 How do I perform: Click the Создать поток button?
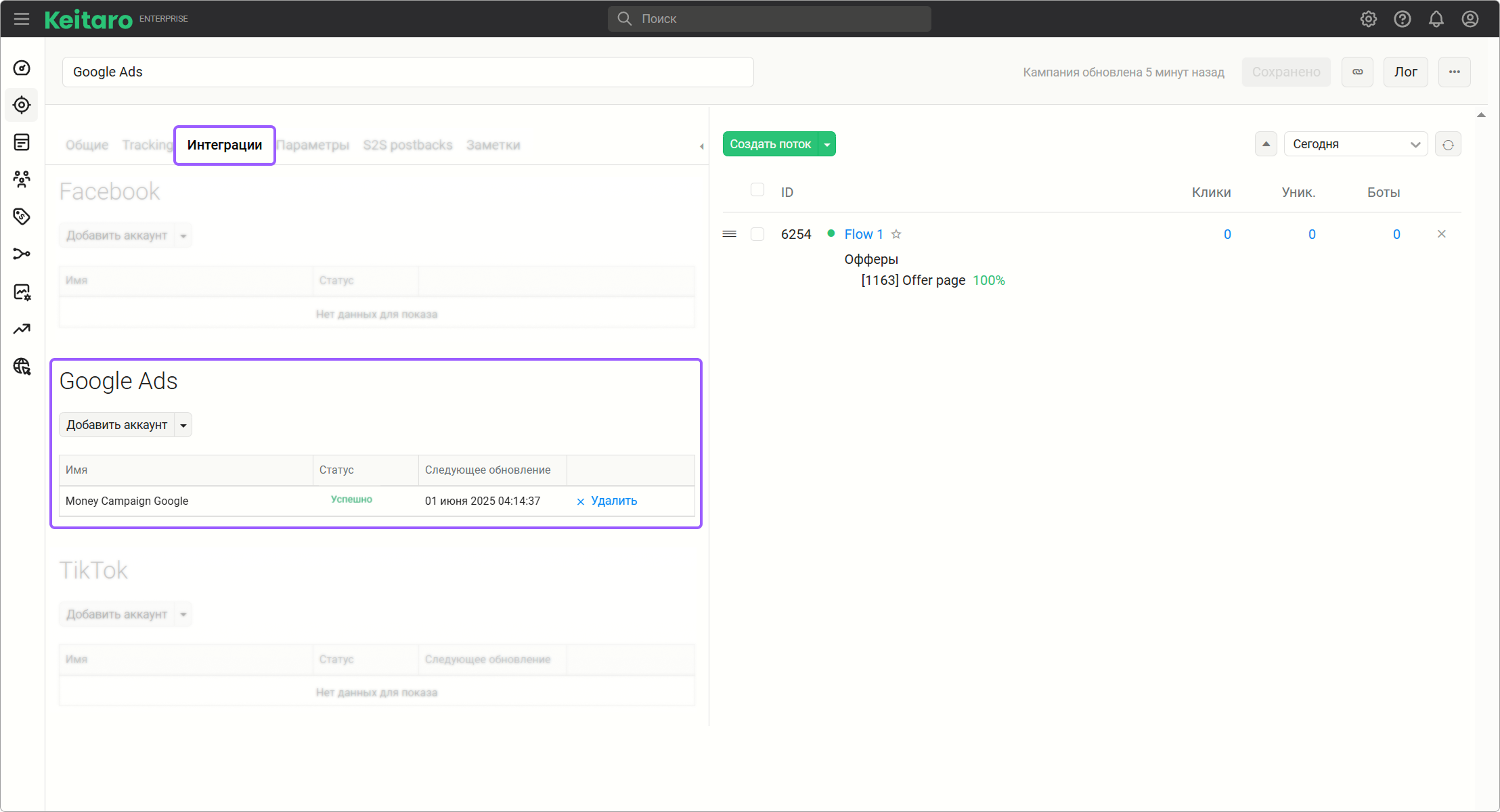pos(770,144)
